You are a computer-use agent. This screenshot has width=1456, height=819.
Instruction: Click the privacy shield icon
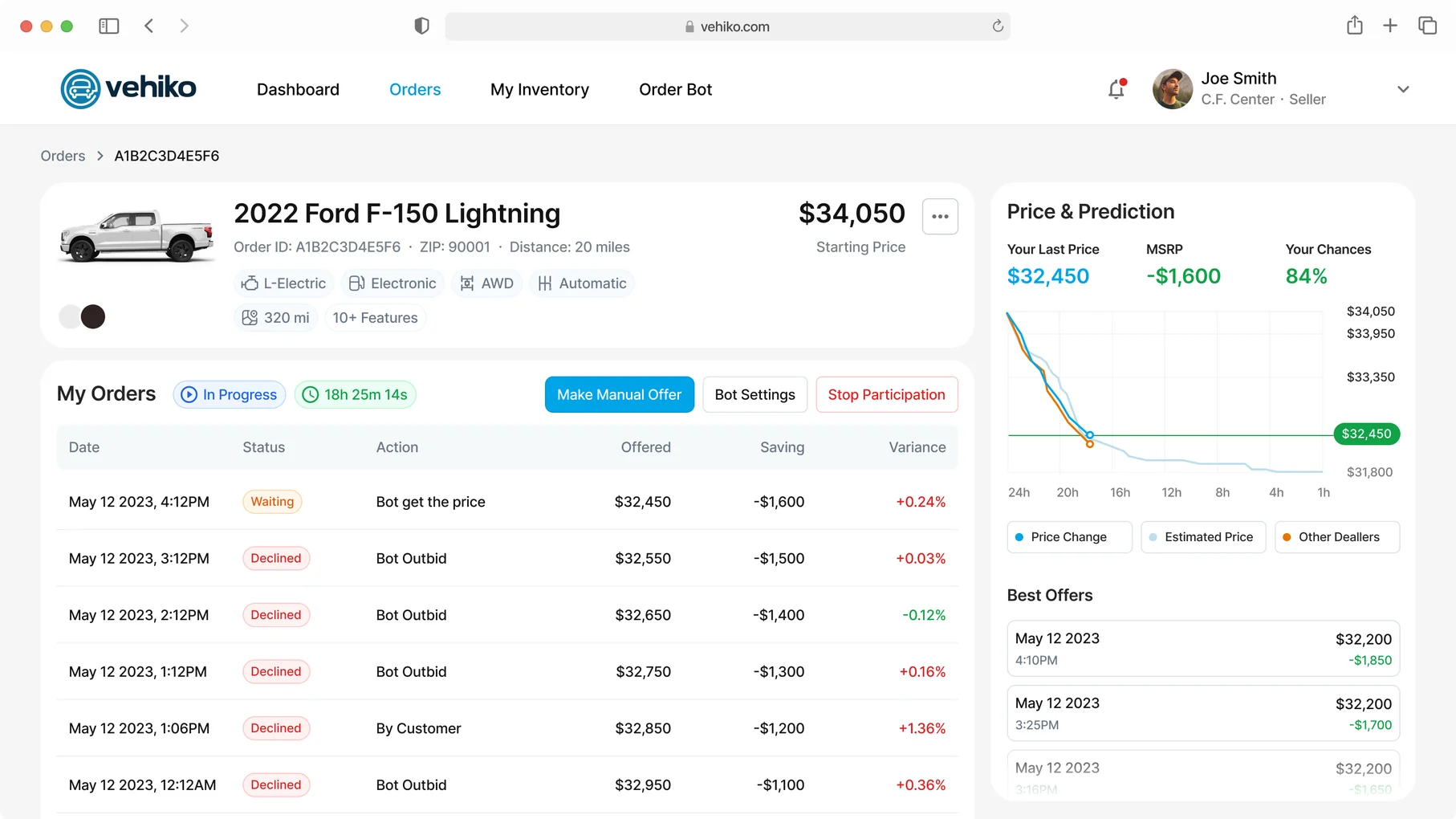[421, 26]
